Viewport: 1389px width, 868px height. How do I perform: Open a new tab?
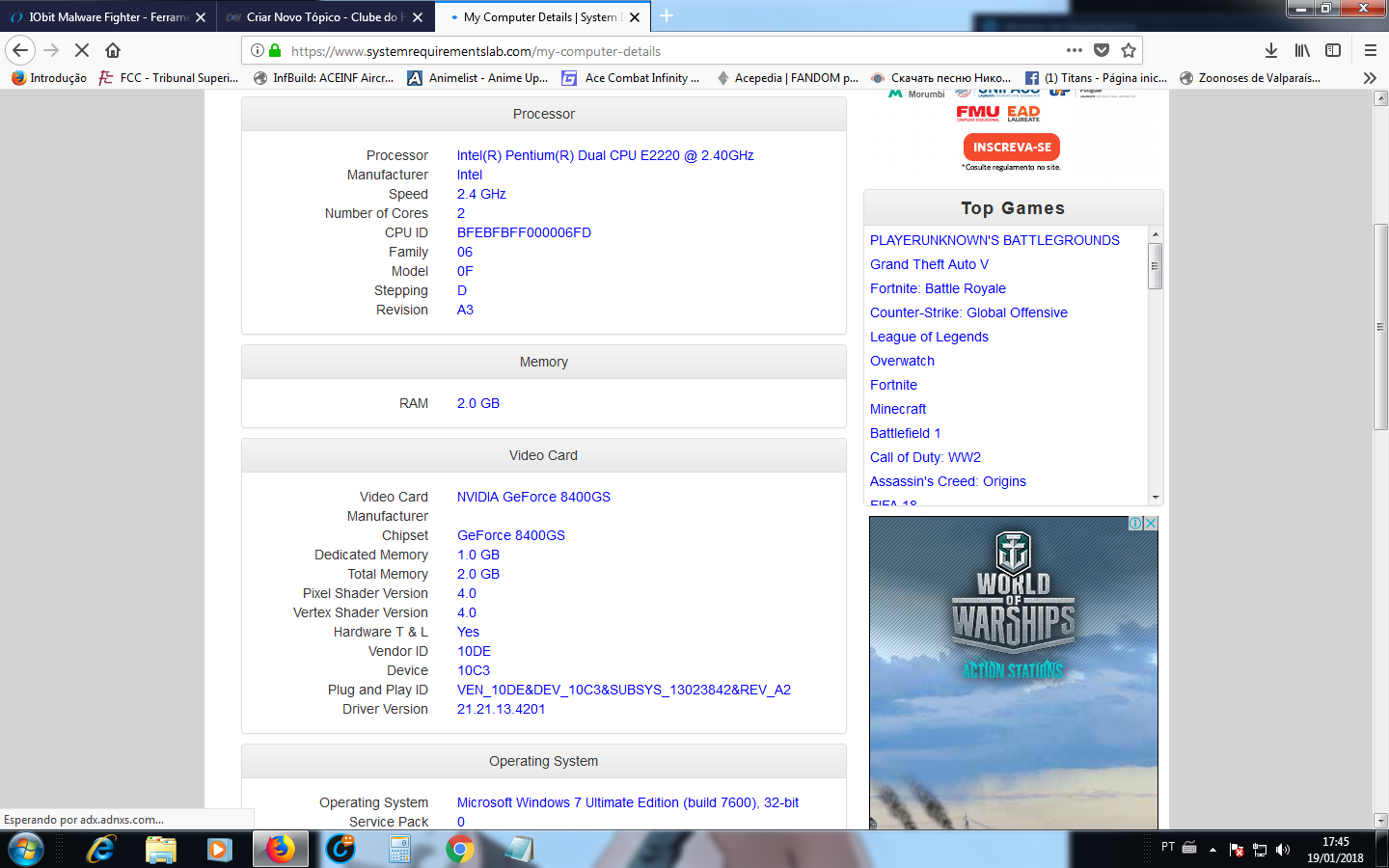667,16
